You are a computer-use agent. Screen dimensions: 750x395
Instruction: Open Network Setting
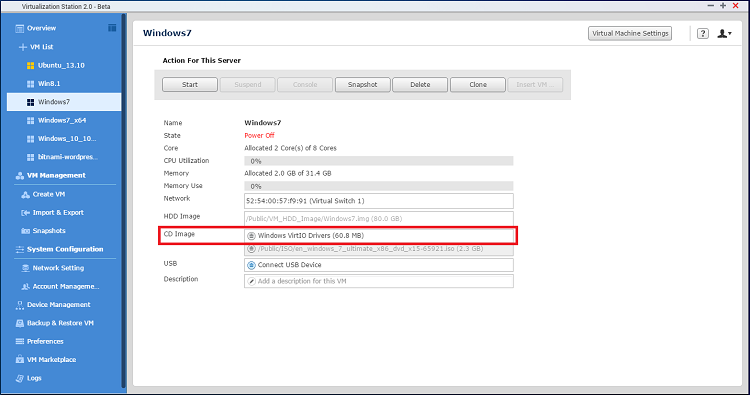pos(58,268)
